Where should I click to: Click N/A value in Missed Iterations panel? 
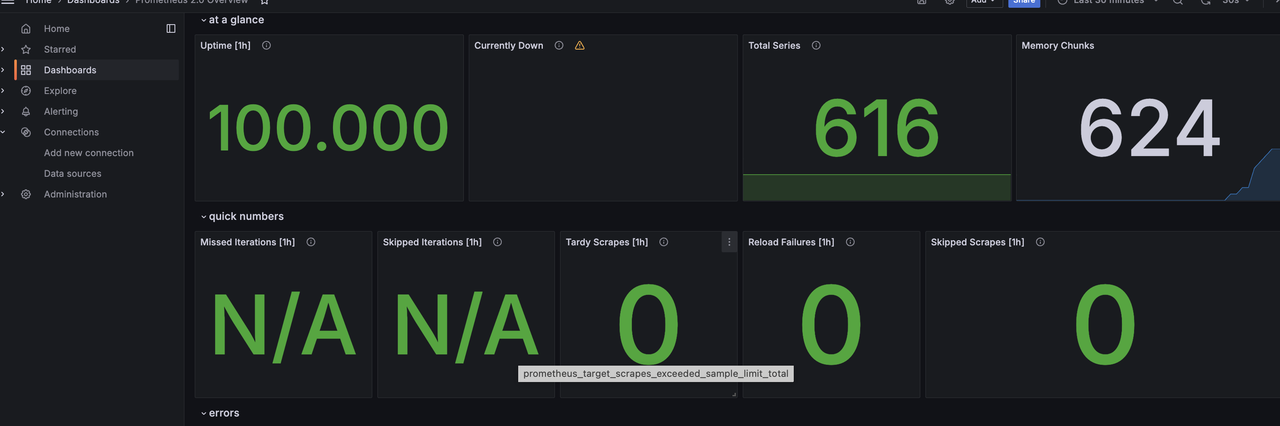tap(283, 324)
